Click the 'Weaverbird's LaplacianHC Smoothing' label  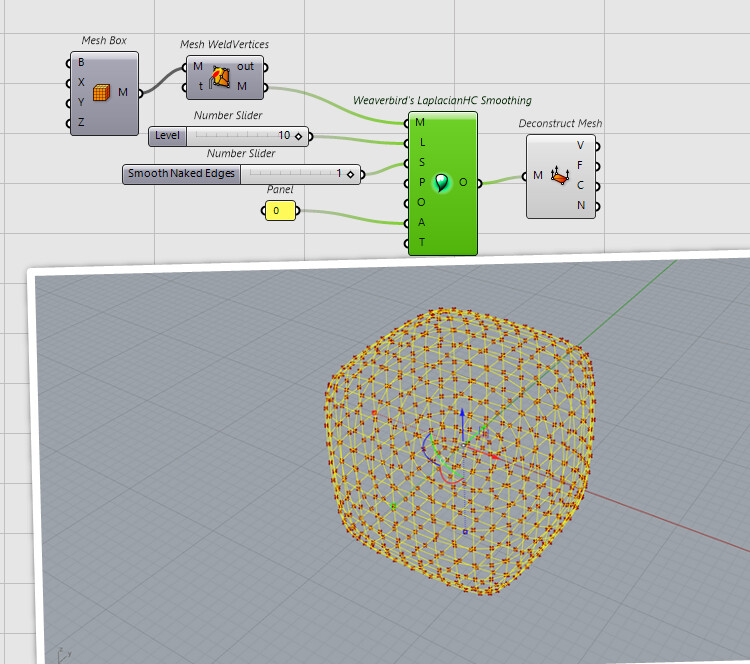[x=442, y=100]
